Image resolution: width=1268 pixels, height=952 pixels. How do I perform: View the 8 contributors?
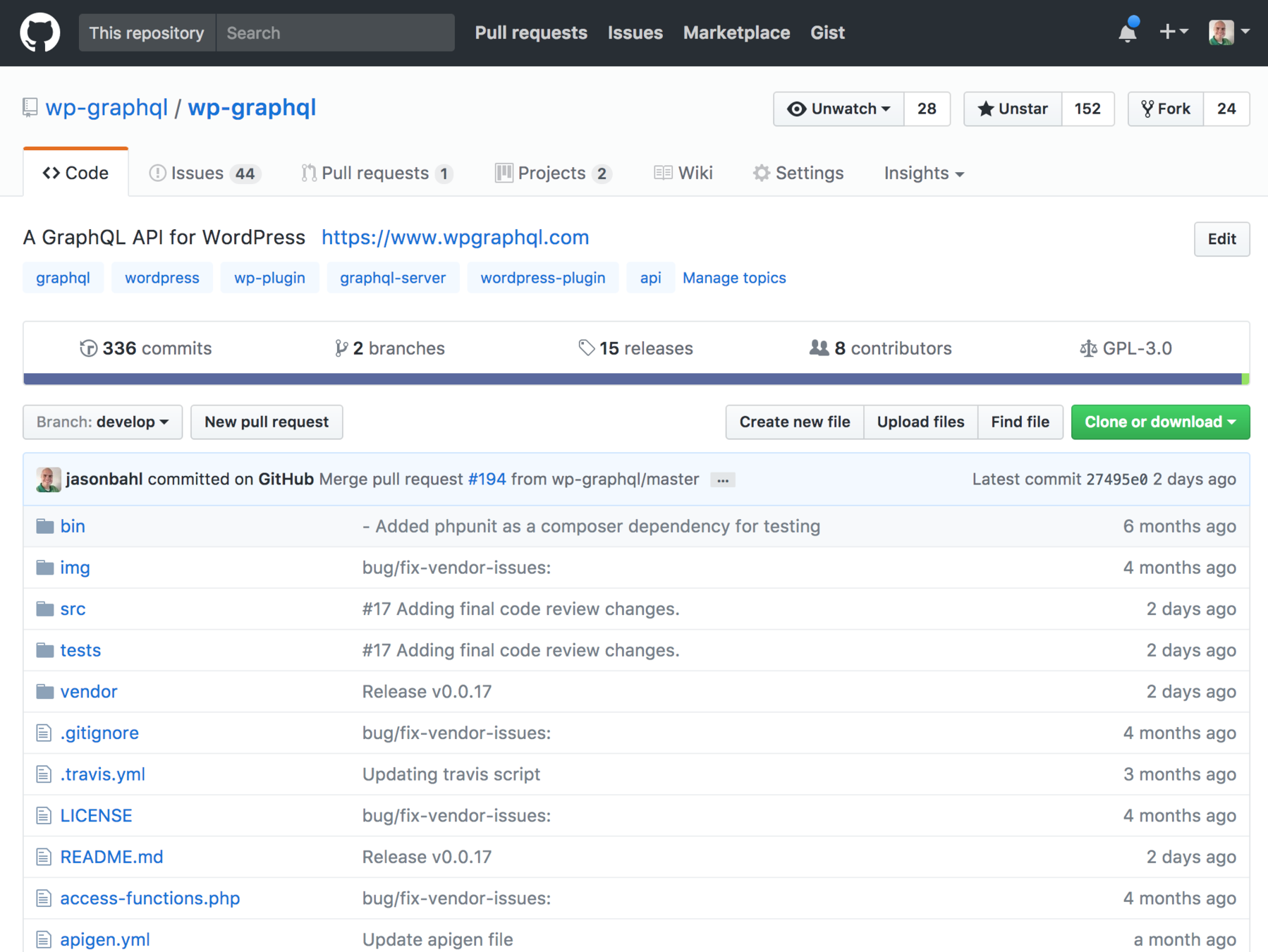(x=880, y=348)
